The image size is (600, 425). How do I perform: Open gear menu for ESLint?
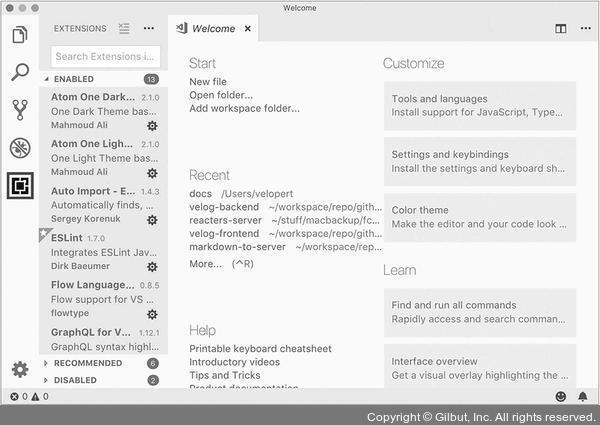(x=152, y=267)
